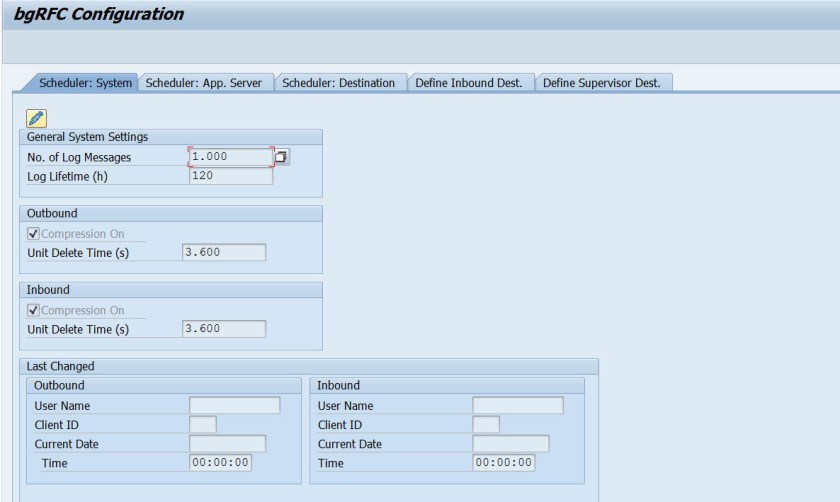Click Unit Delete Time (s) label under Outbound
840x502 pixels.
click(78, 253)
